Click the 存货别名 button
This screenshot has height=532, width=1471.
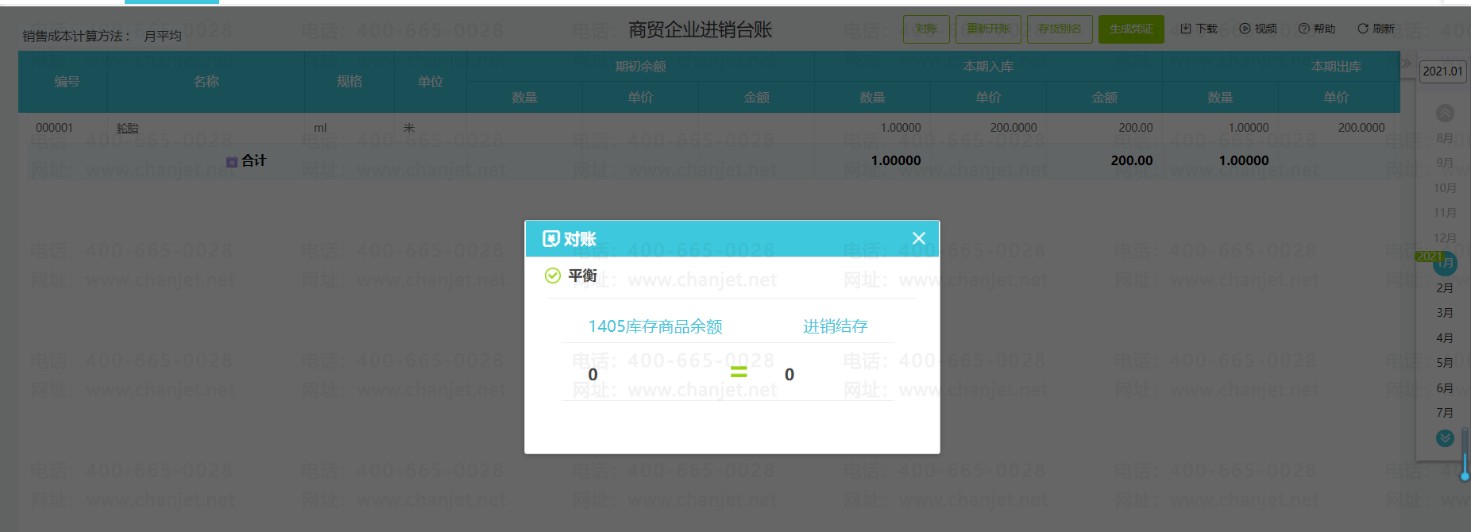1060,29
